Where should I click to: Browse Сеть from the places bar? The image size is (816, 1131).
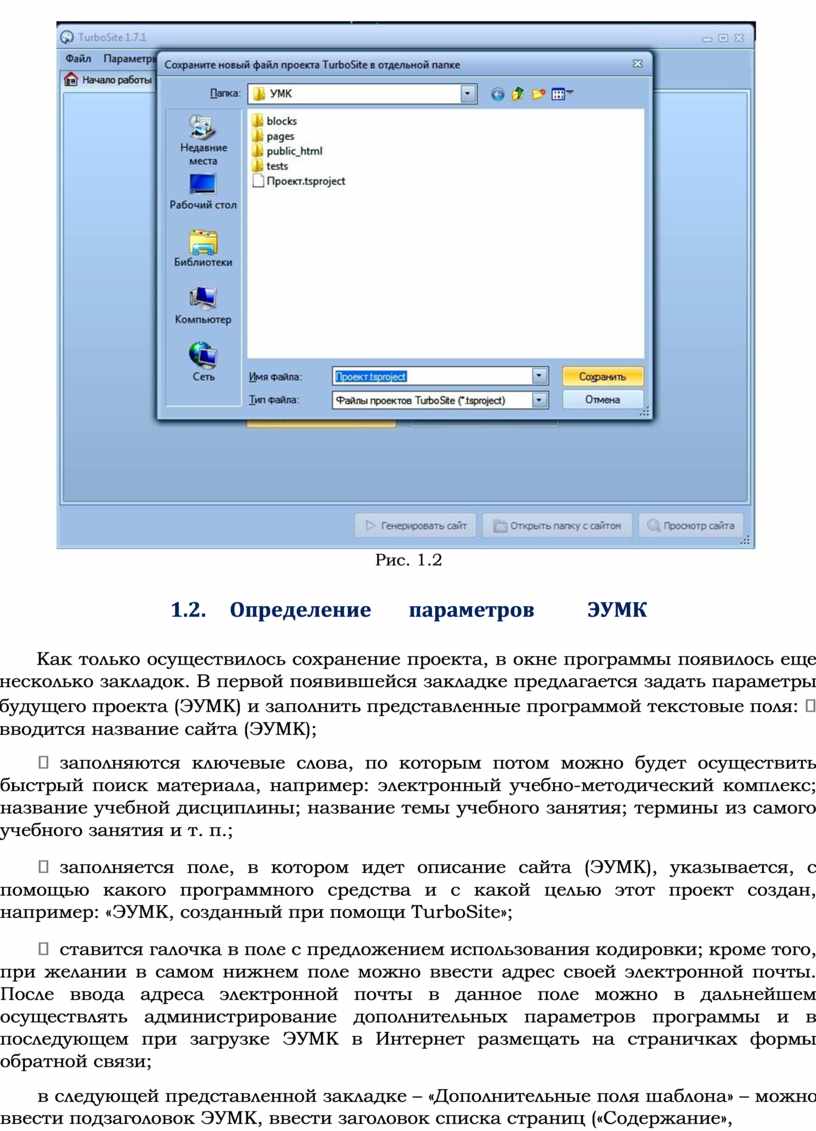point(203,362)
